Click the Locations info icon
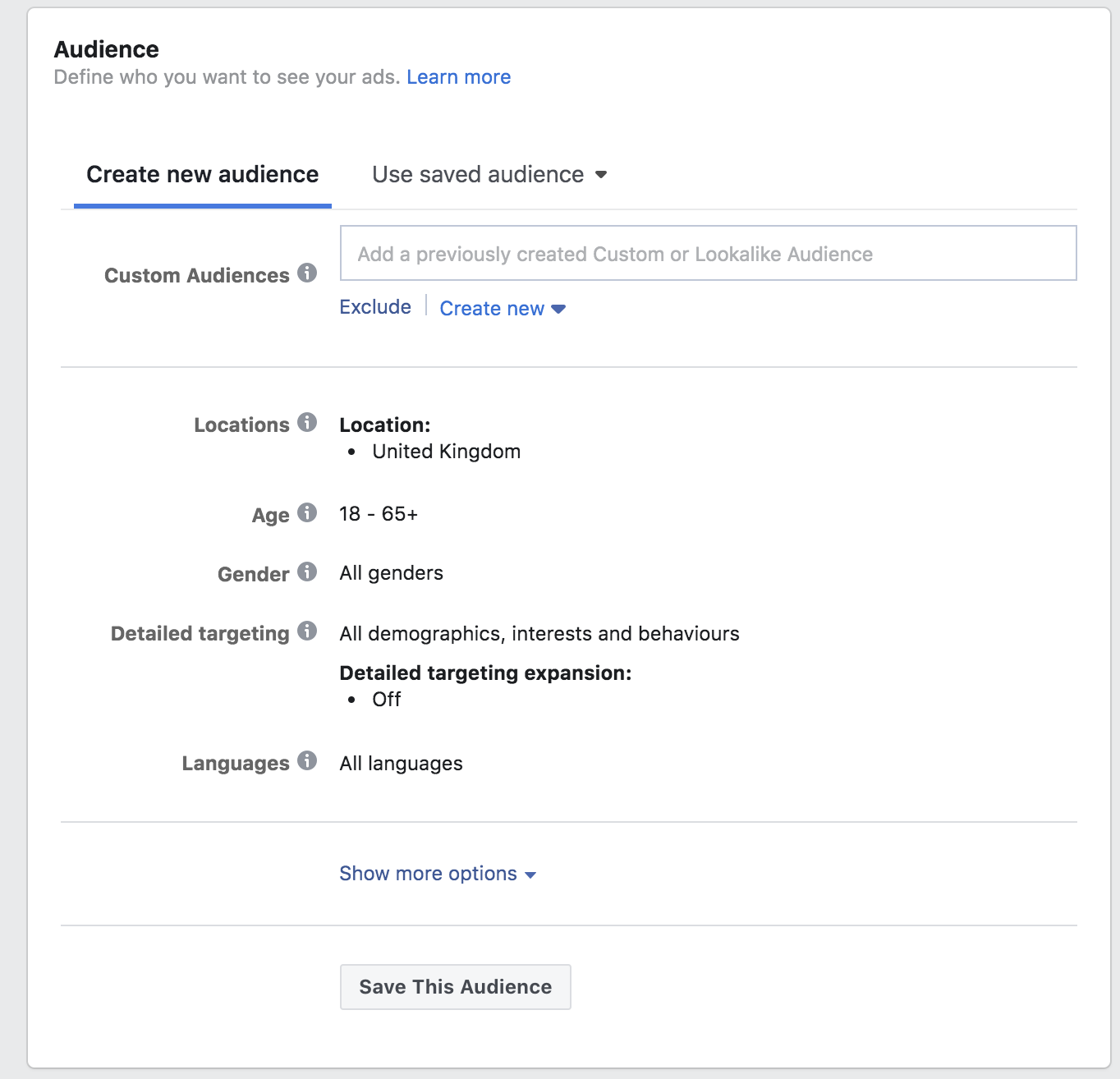The width and height of the screenshot is (1120, 1079). pos(307,422)
